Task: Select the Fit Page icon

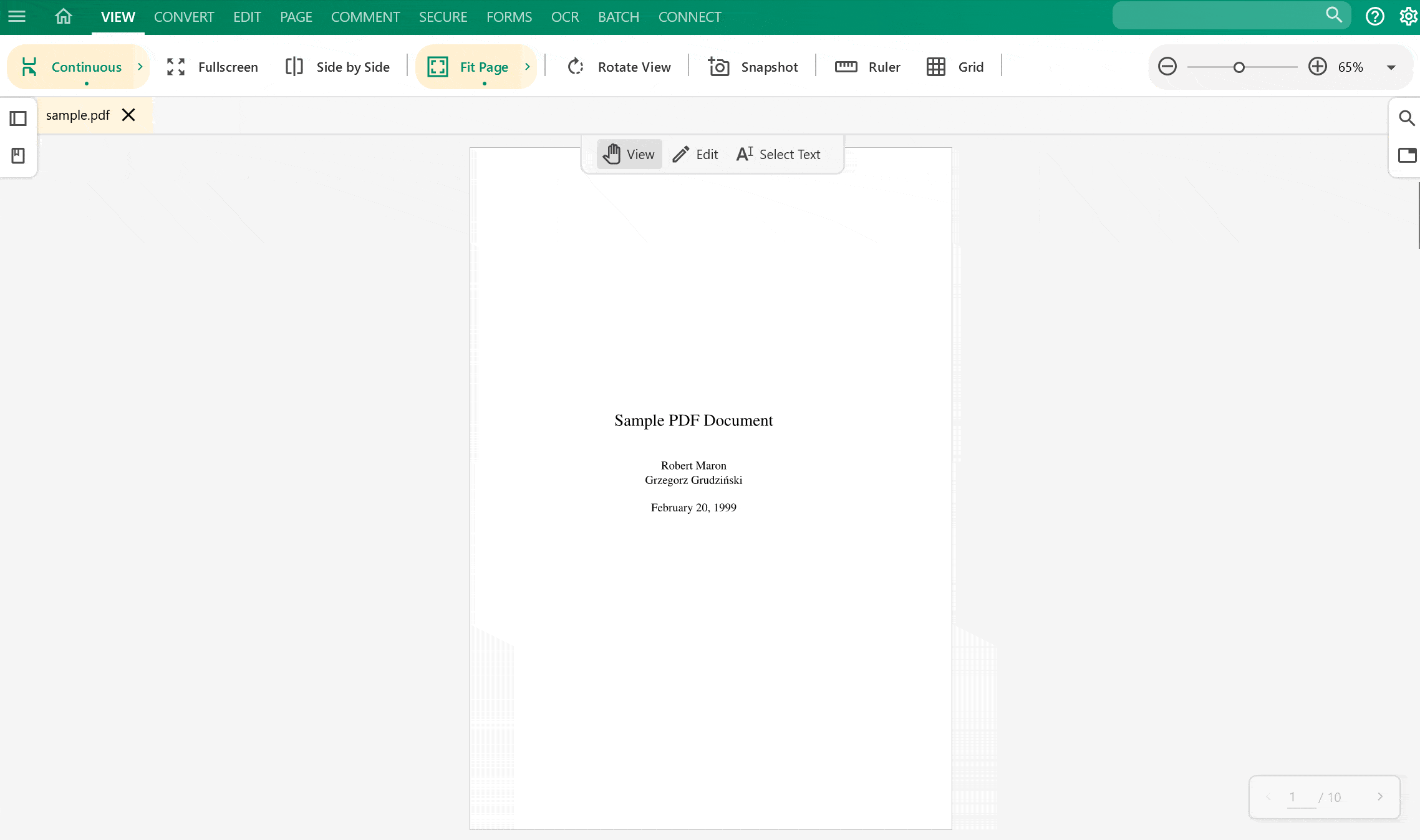Action: pos(437,66)
